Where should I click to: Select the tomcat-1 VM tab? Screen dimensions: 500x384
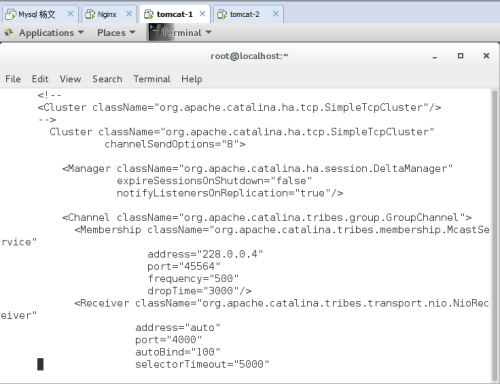[x=175, y=14]
